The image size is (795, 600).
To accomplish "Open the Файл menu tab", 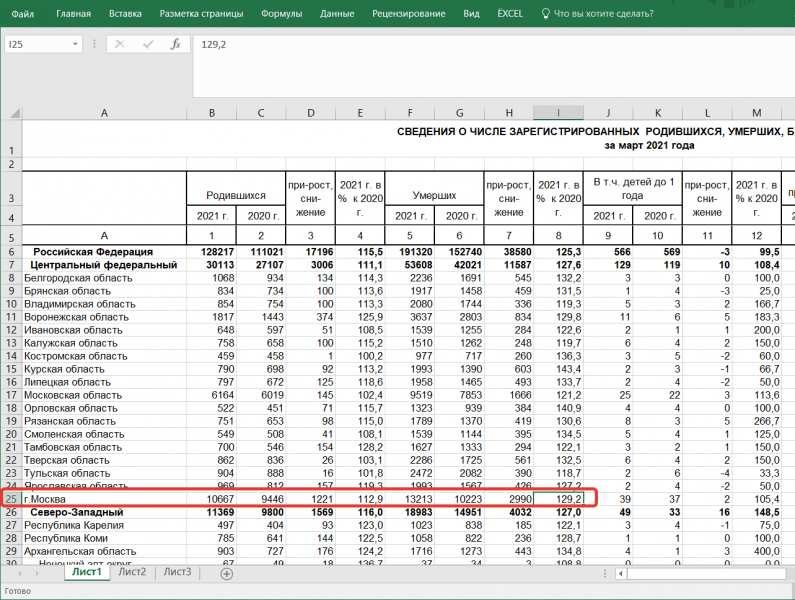I will (x=22, y=14).
